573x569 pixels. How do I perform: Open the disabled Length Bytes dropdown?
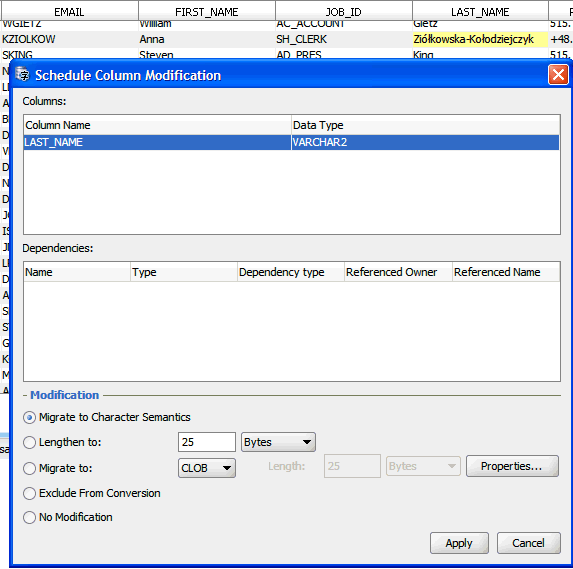pyautogui.click(x=423, y=466)
